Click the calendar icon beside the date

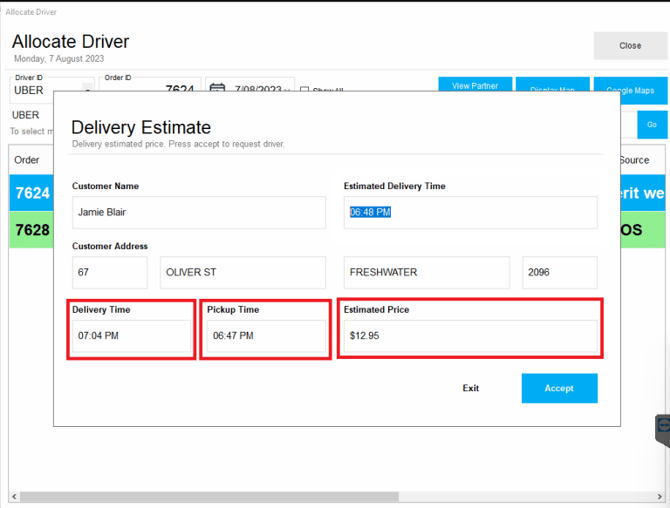tap(217, 89)
